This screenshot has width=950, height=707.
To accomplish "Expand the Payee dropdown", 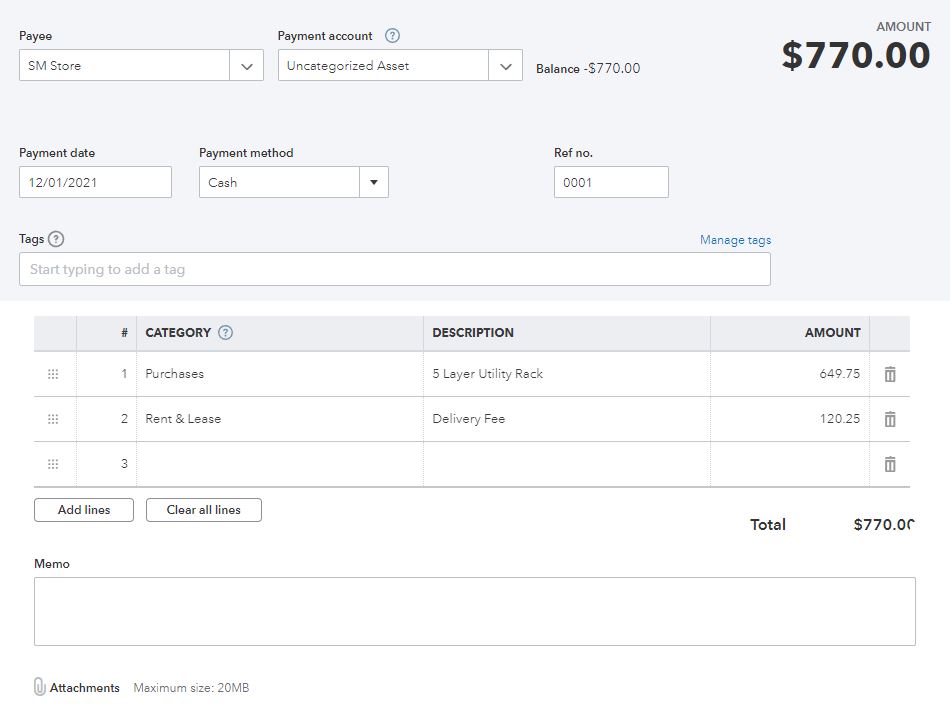I will (x=246, y=66).
